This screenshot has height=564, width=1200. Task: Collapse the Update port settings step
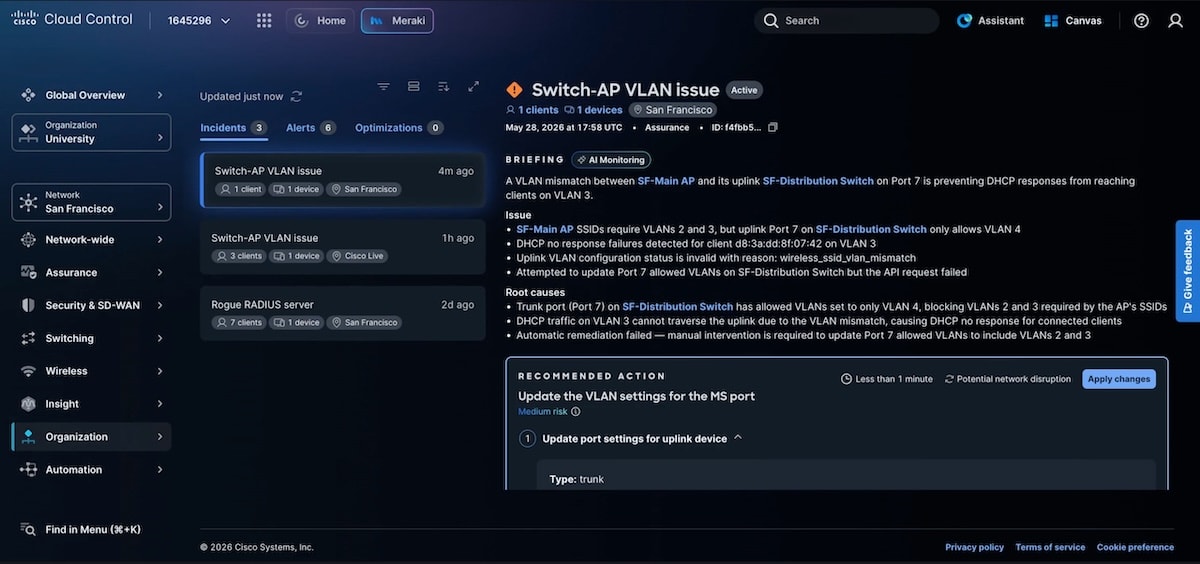tap(738, 438)
